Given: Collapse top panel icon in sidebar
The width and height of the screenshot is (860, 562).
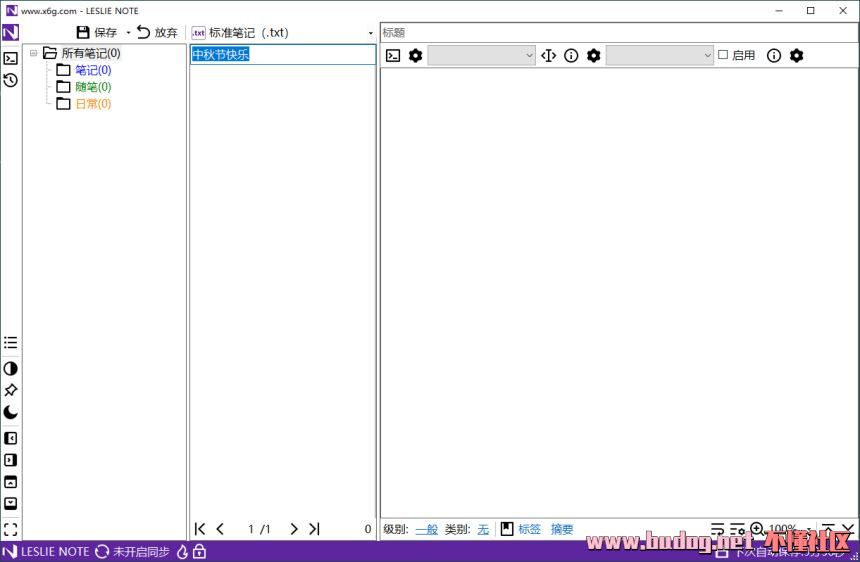Looking at the screenshot, I should (x=10, y=482).
